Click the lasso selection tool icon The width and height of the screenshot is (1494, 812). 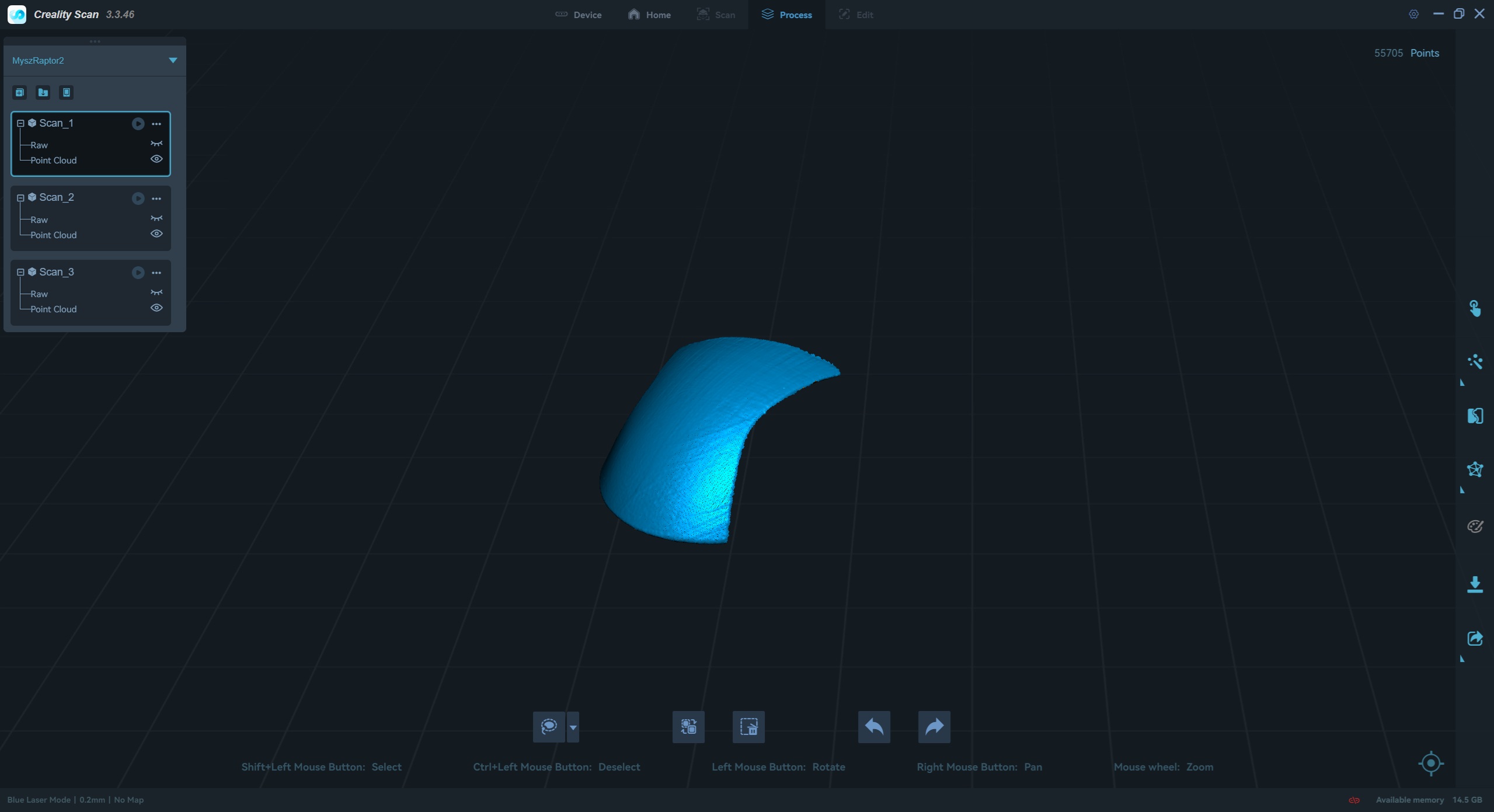click(548, 727)
